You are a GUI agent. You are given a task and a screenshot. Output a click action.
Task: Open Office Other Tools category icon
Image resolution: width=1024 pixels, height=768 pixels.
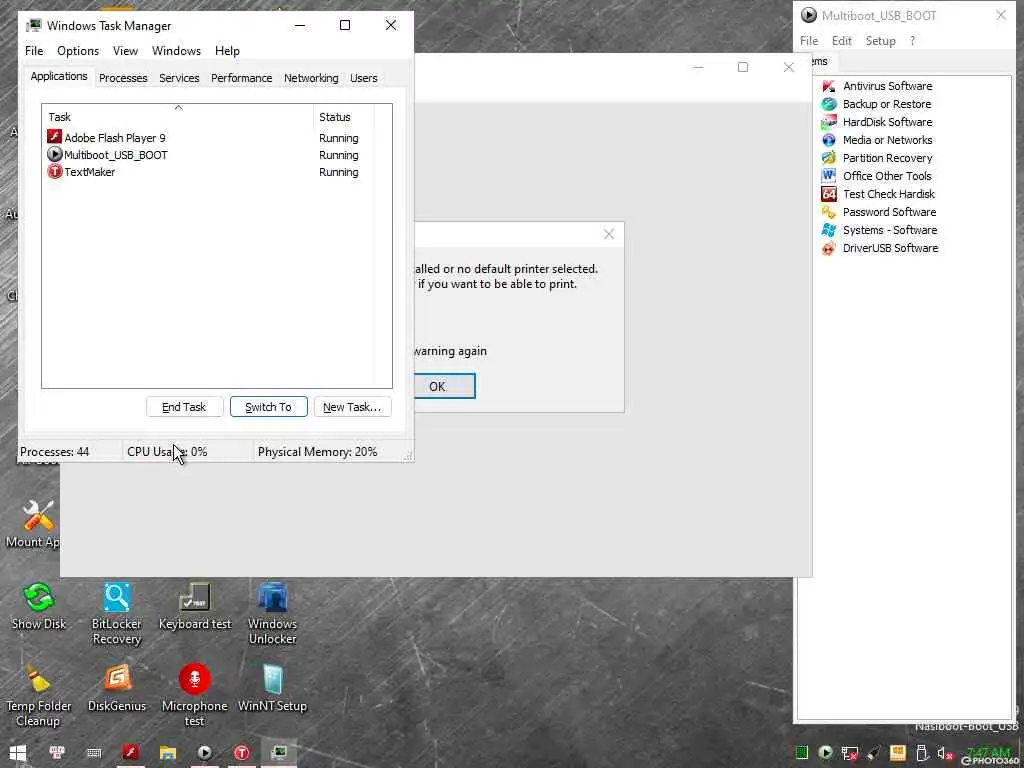(829, 176)
